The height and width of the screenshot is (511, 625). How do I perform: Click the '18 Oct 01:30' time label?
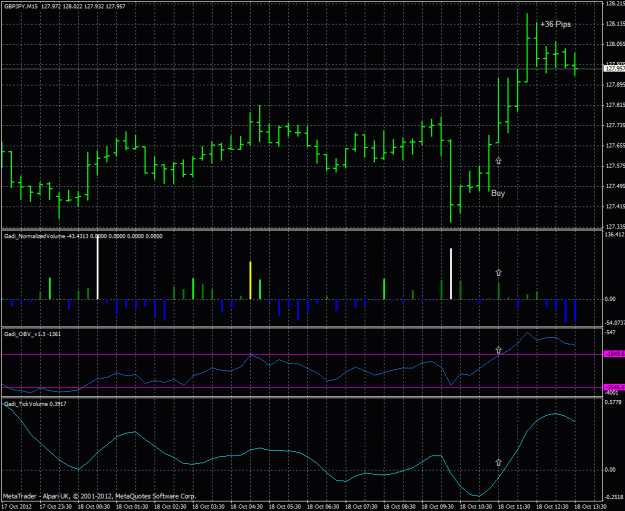[132, 507]
